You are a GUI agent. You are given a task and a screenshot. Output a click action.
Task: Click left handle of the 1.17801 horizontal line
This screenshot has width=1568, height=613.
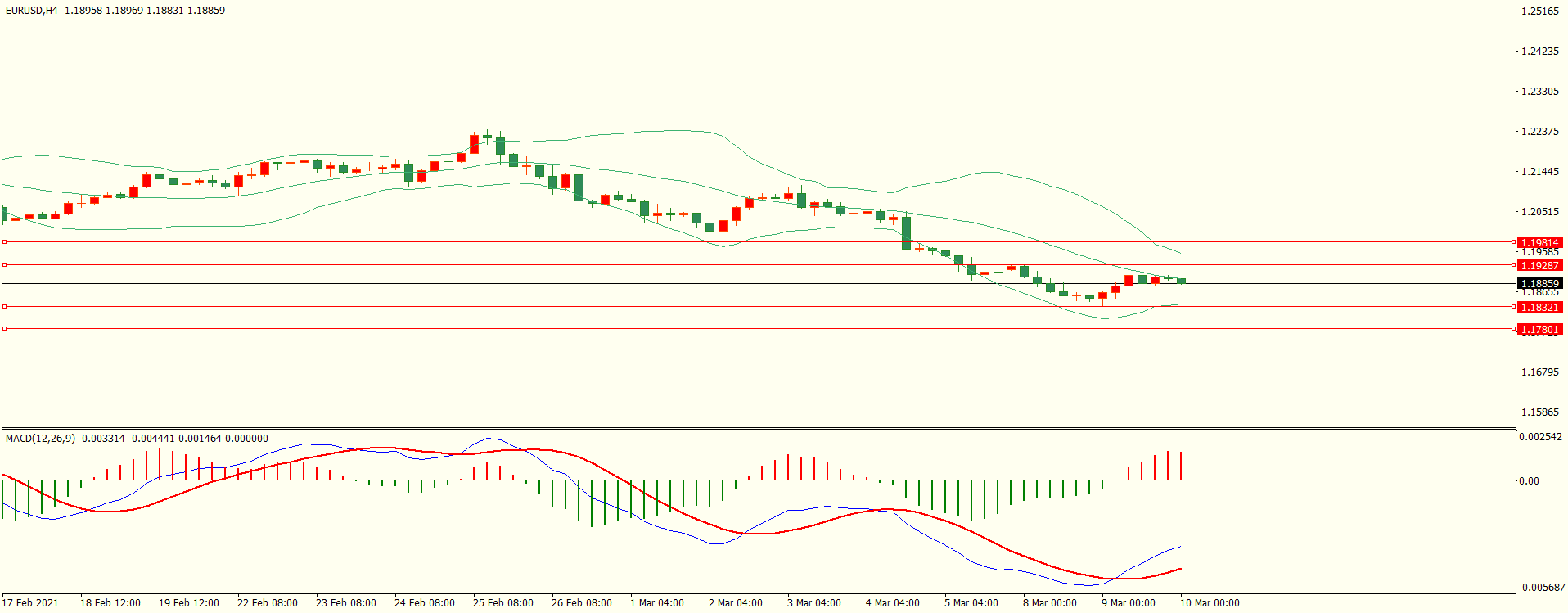(x=4, y=329)
